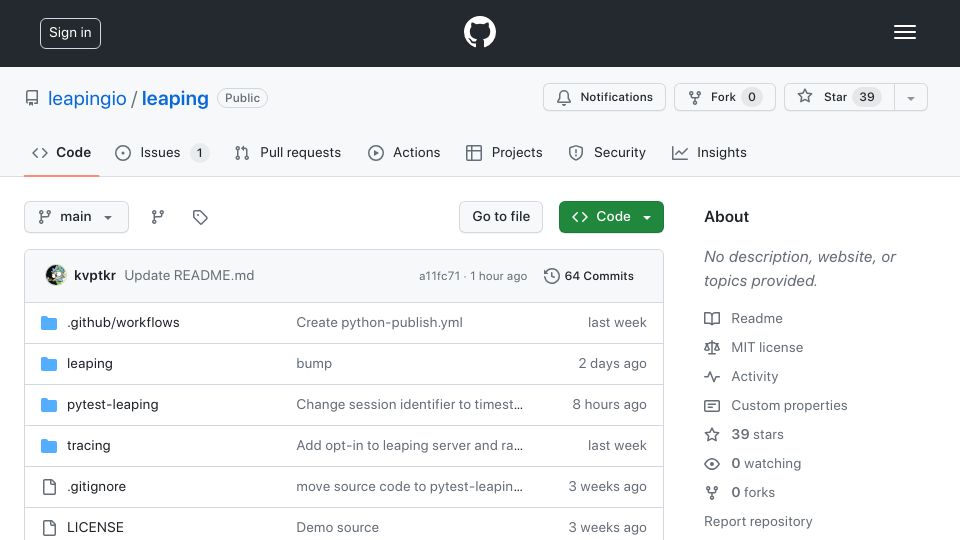
Task: Open kvptkr author profile link
Action: coord(95,276)
